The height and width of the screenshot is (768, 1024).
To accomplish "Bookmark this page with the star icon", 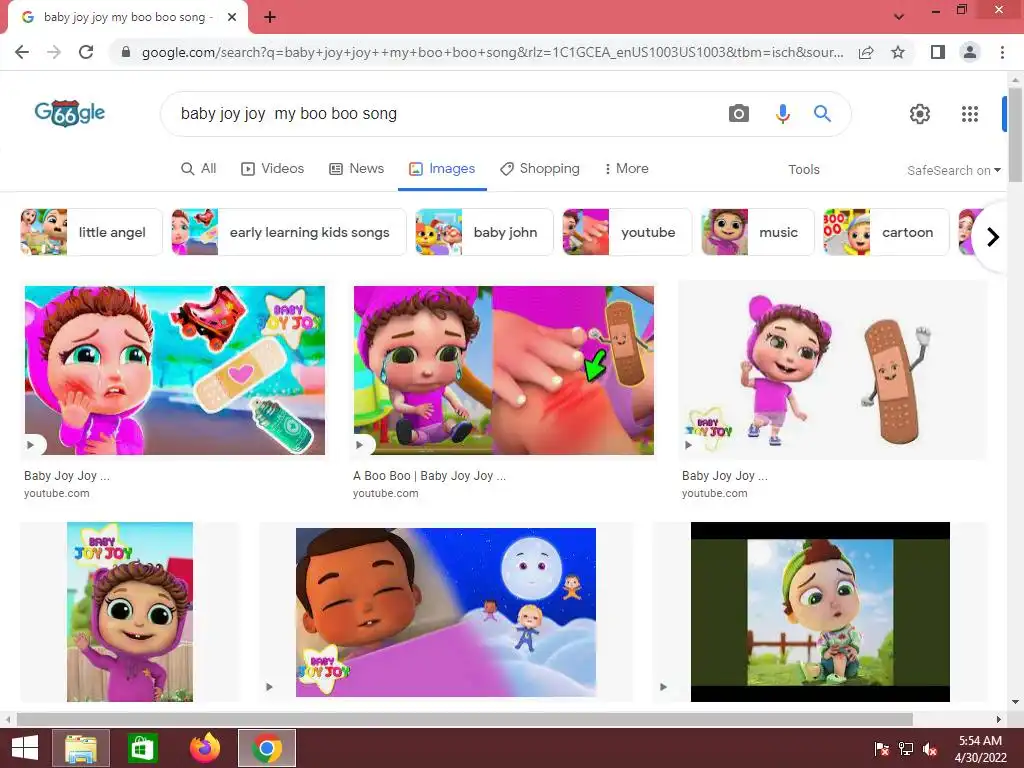I will [898, 52].
